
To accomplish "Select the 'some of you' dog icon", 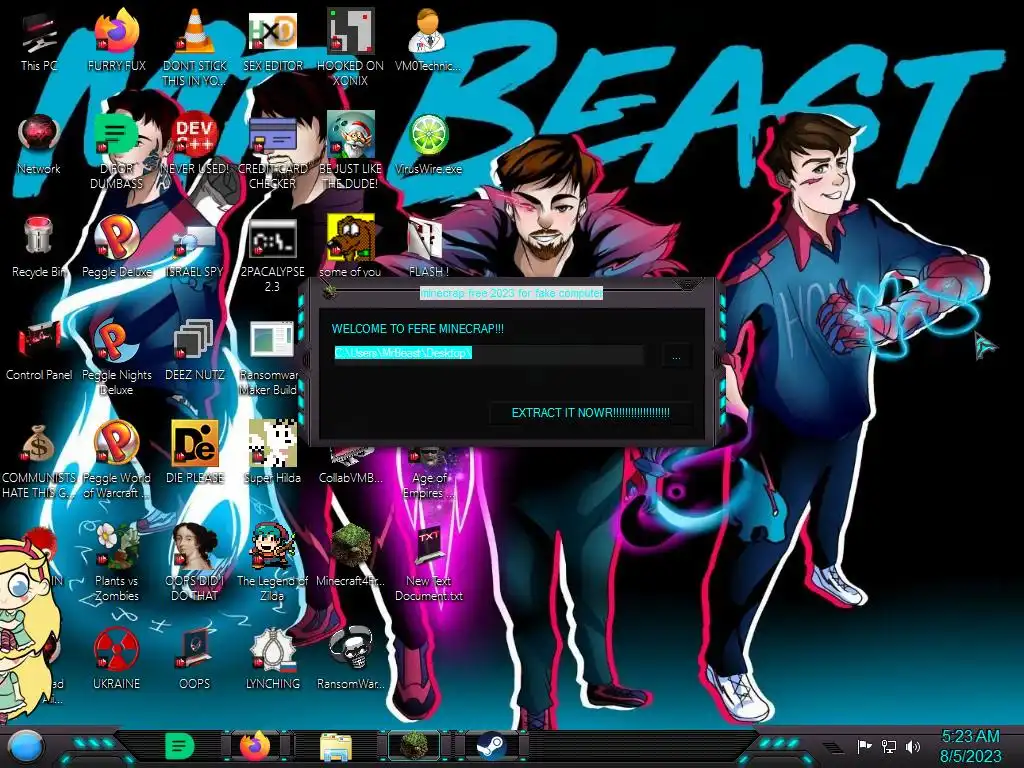I will click(350, 238).
